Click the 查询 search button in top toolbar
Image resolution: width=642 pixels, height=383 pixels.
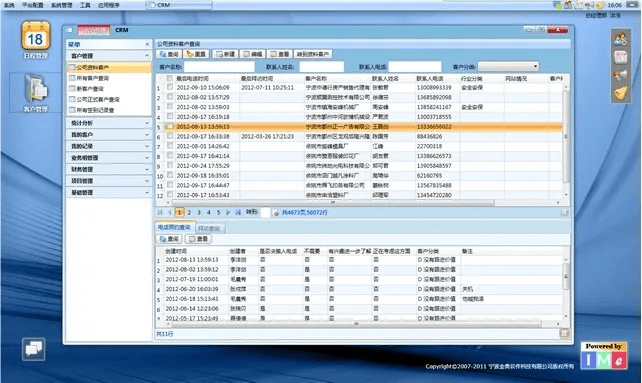point(169,54)
